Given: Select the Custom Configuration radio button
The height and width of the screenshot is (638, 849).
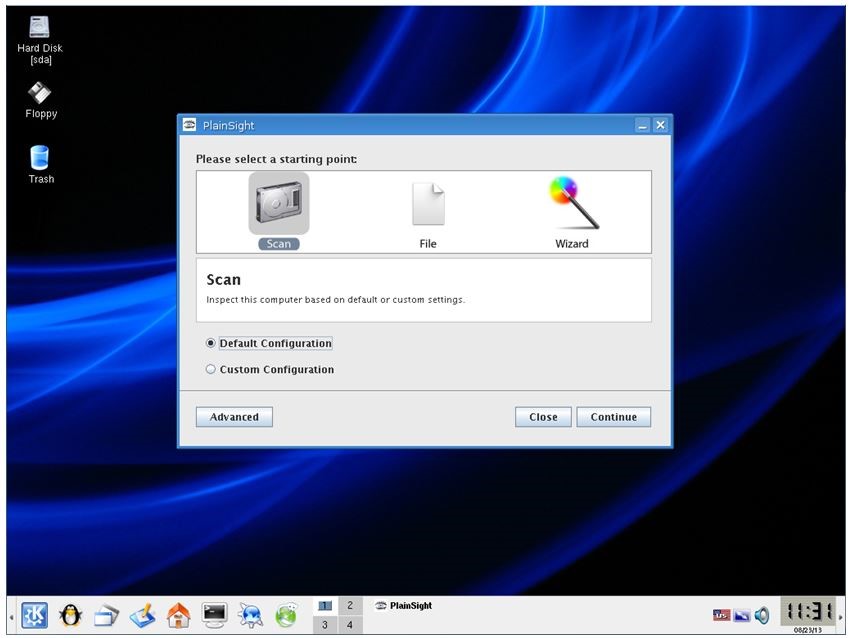Looking at the screenshot, I should click(211, 369).
